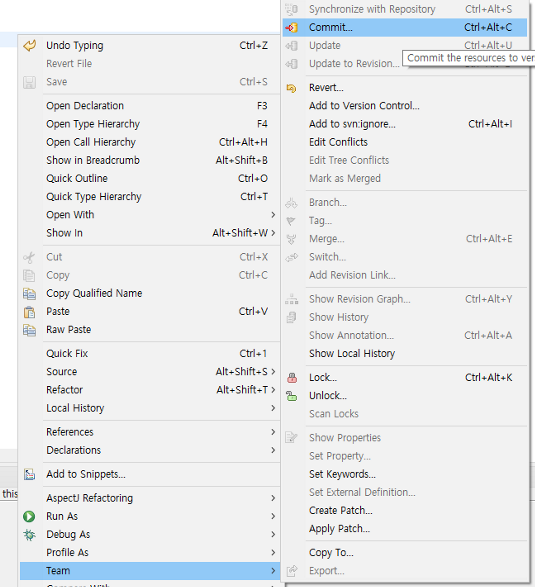Click the Save floppy disk icon
Image resolution: width=535 pixels, height=587 pixels.
30,82
